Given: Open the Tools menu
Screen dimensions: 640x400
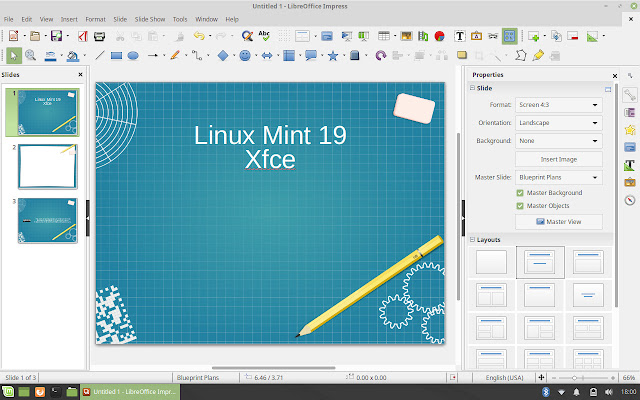Looking at the screenshot, I should click(180, 19).
